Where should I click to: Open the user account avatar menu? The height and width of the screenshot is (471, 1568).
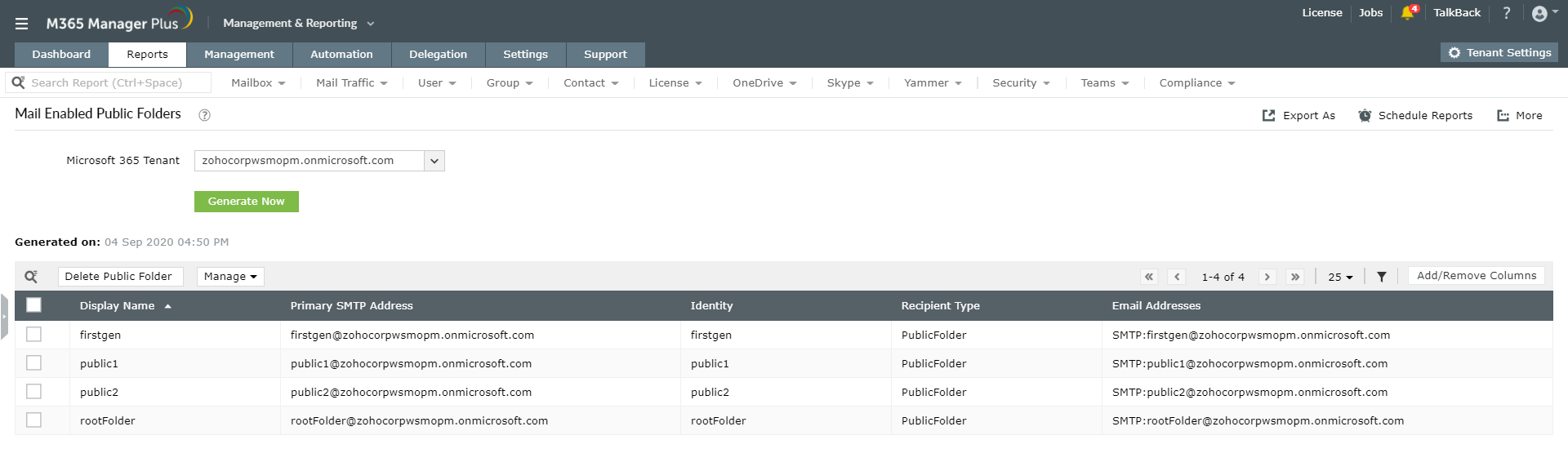point(1540,13)
